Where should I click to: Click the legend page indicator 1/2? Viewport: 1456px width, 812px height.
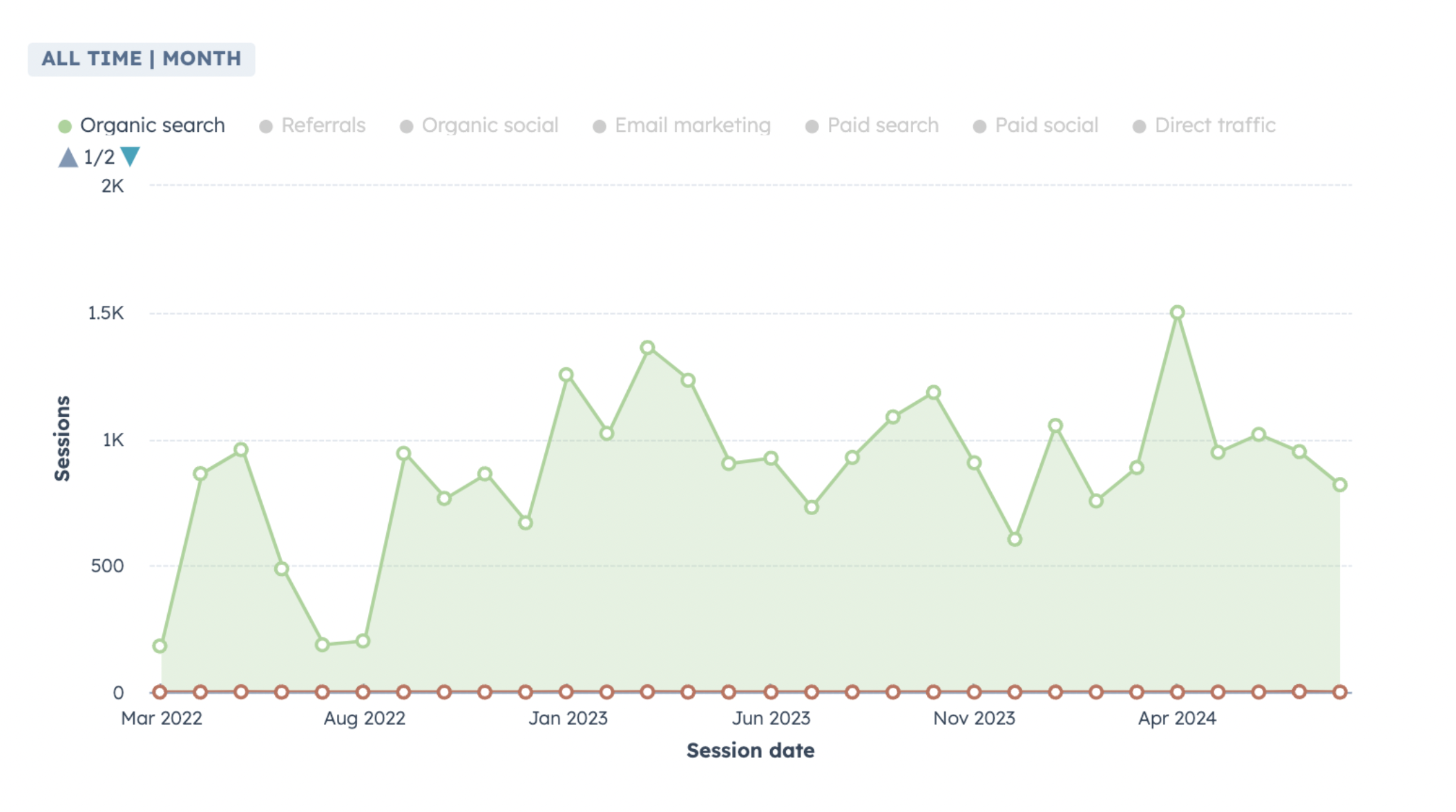click(99, 157)
